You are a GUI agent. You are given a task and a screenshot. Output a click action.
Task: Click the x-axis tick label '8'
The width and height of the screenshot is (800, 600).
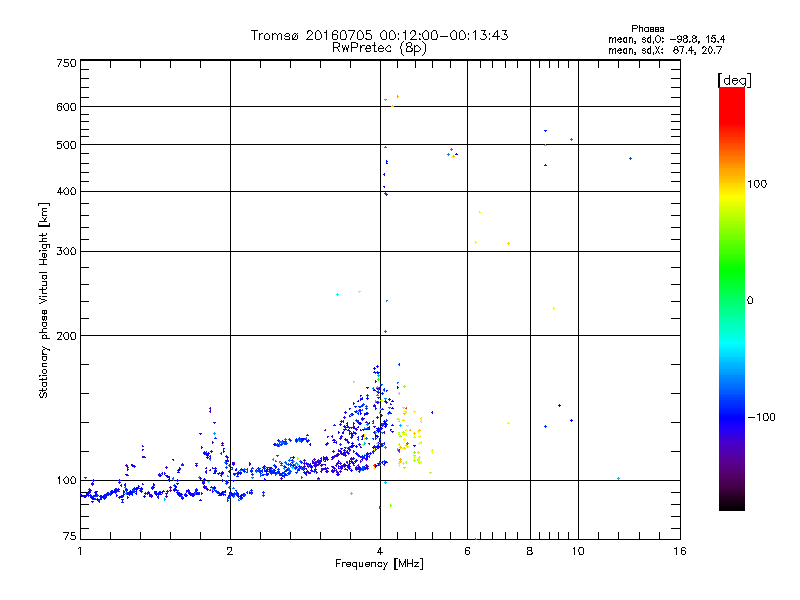530,551
